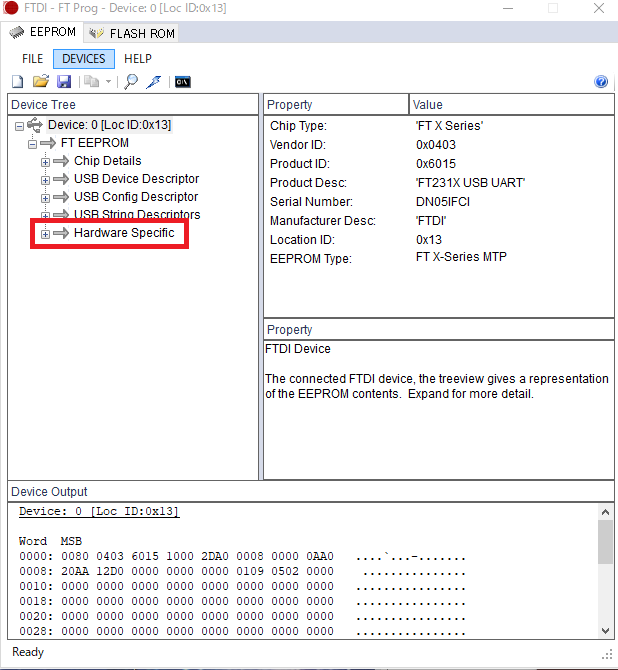Select the Hardware Specific tree item
Image resolution: width=618 pixels, height=670 pixels.
[124, 233]
